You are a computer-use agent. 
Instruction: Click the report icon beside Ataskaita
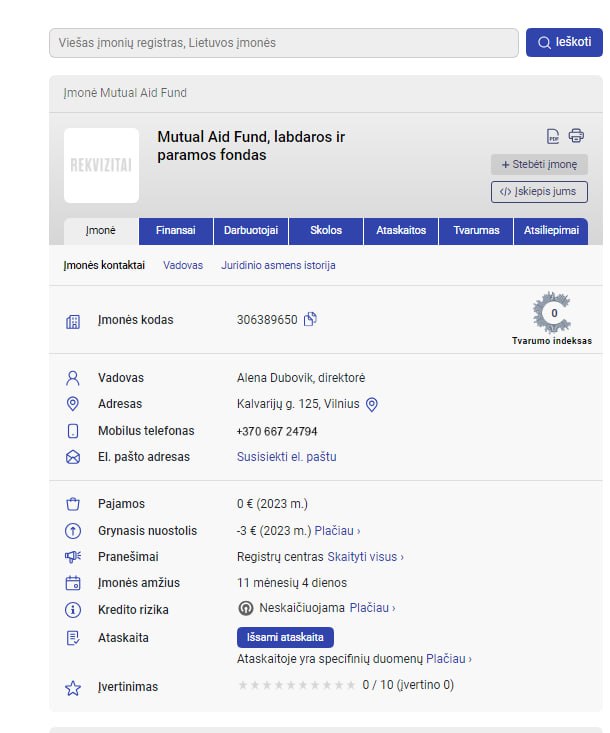[73, 638]
